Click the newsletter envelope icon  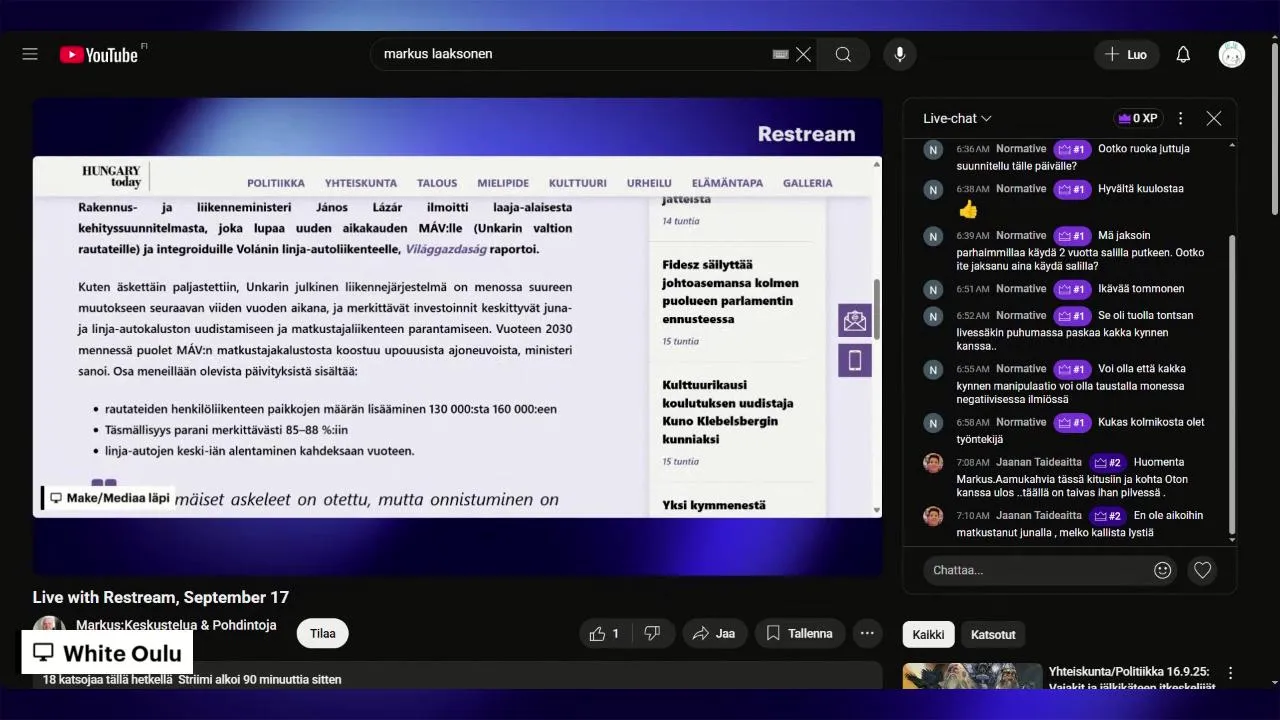[855, 320]
